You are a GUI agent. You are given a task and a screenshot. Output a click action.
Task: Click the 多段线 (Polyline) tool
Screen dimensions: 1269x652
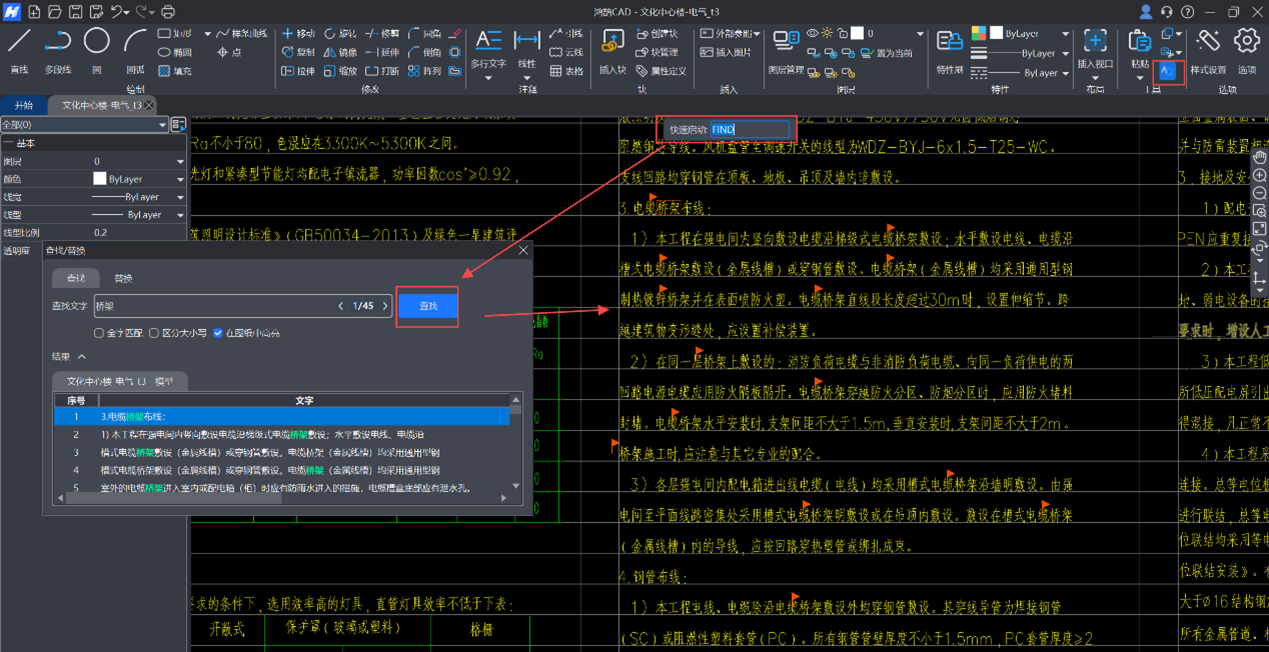tap(58, 42)
